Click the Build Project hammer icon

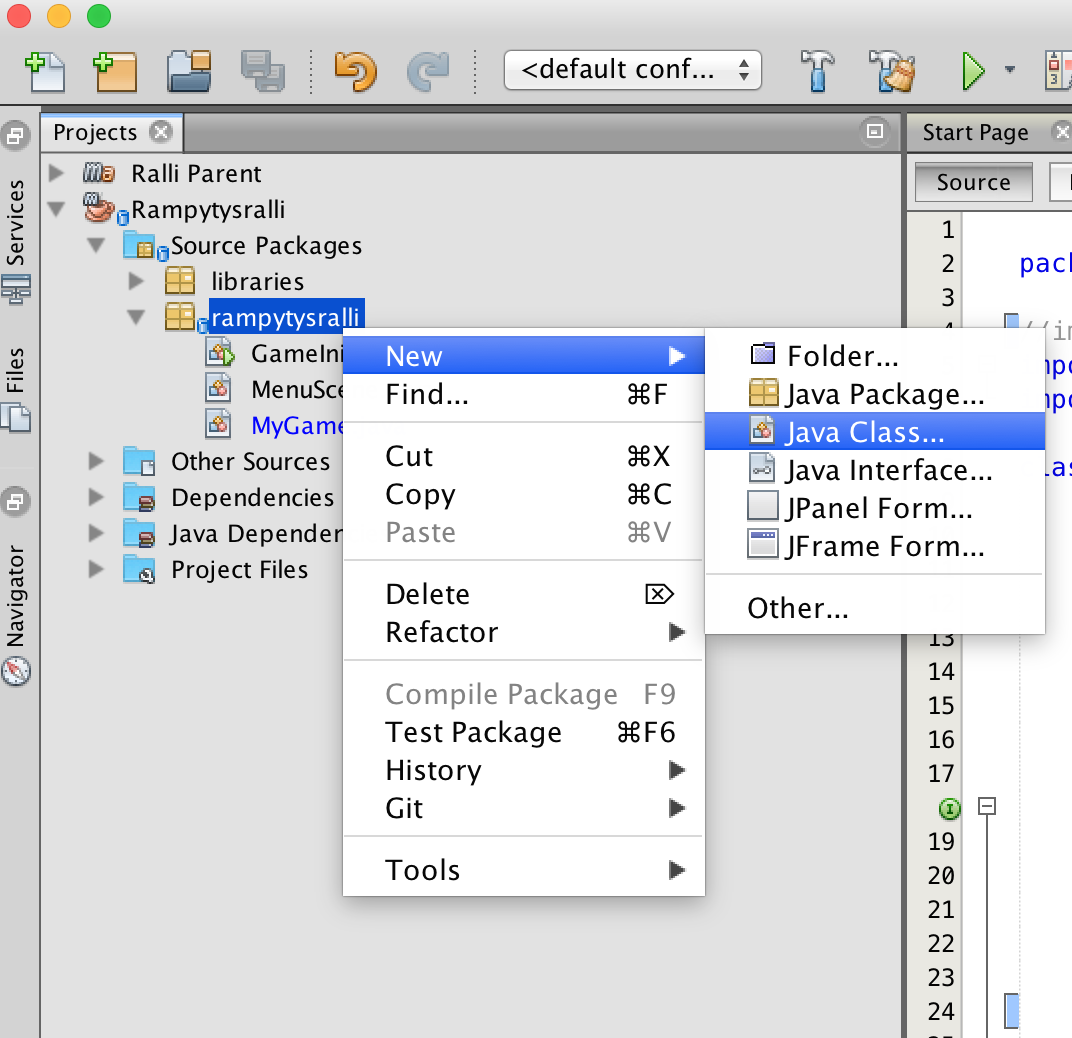click(817, 72)
